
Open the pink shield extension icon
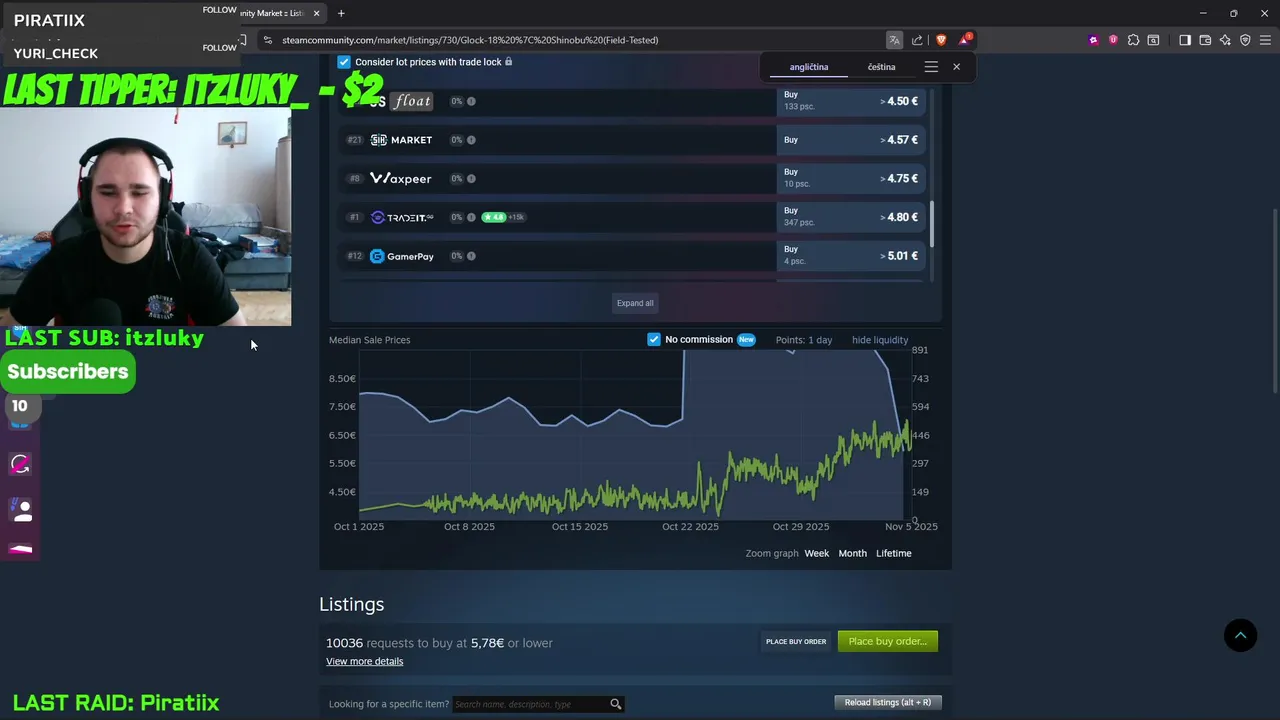tap(1113, 40)
